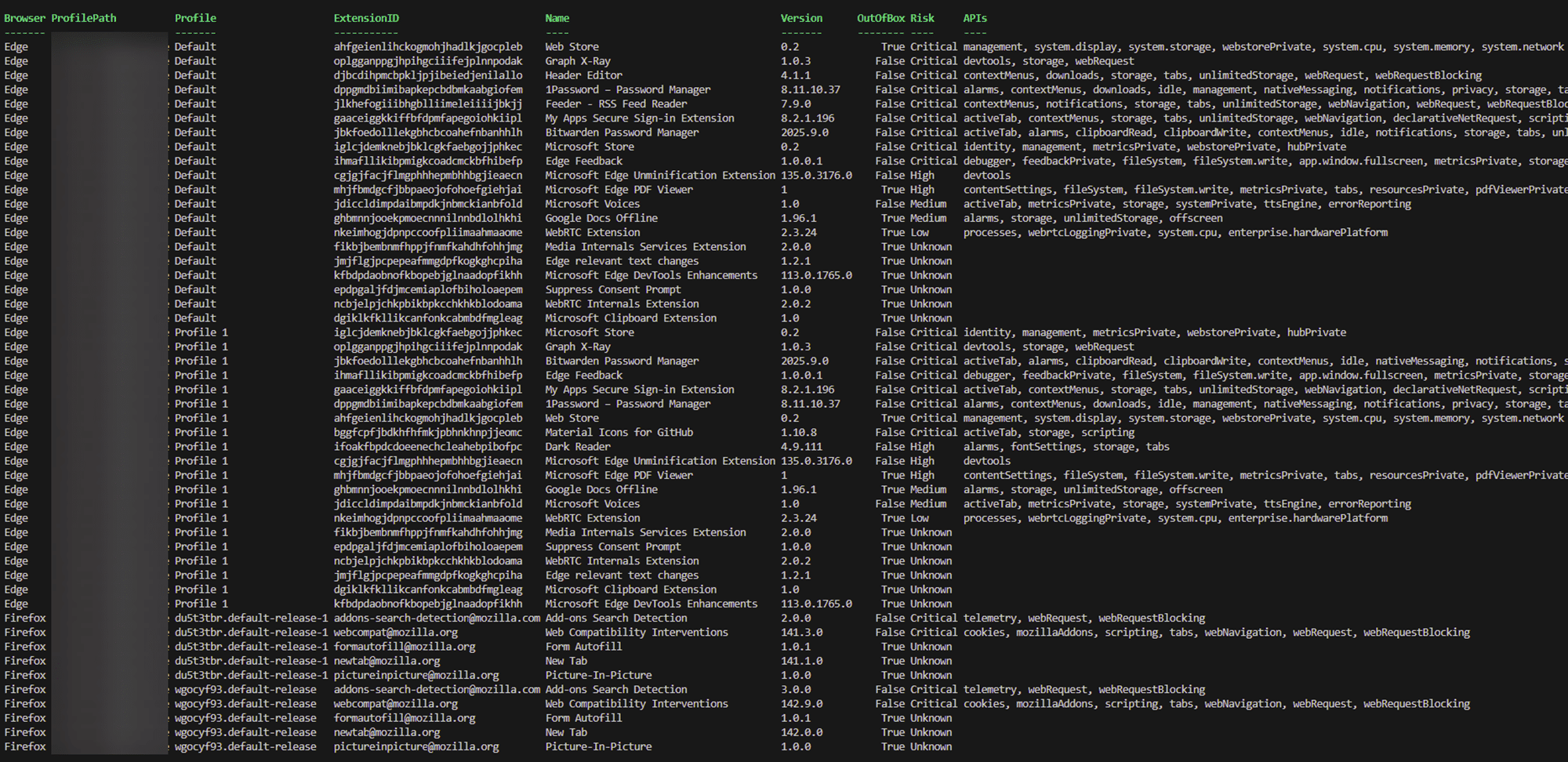Click the OutOfBox column header
Viewport: 1568px width, 762px height.
pyautogui.click(x=880, y=18)
